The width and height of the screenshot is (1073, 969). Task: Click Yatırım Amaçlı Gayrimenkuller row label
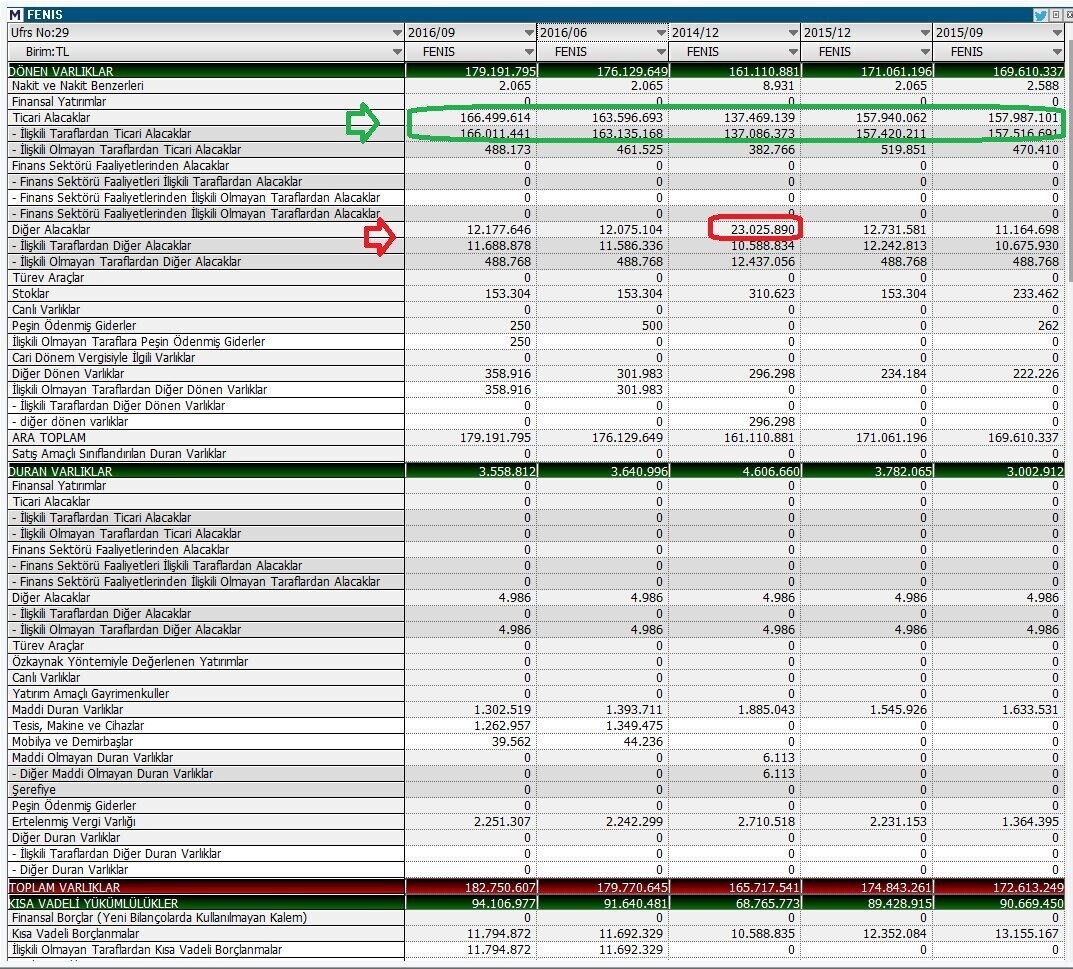point(90,694)
